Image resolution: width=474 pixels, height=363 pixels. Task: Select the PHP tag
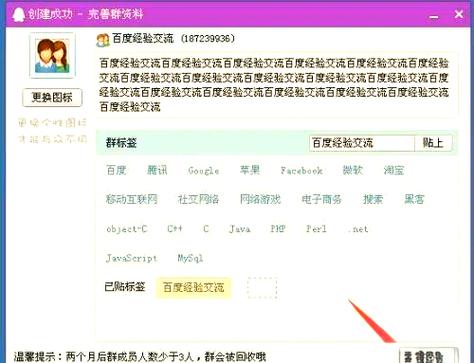[x=278, y=229]
